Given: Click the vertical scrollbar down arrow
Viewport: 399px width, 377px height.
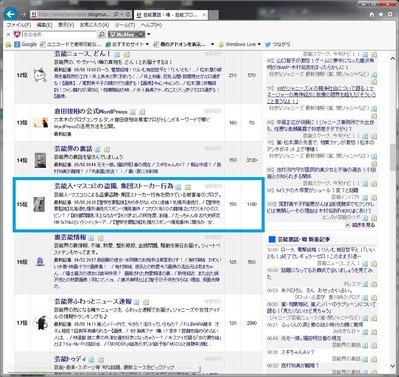Looking at the screenshot, I should click(392, 366).
